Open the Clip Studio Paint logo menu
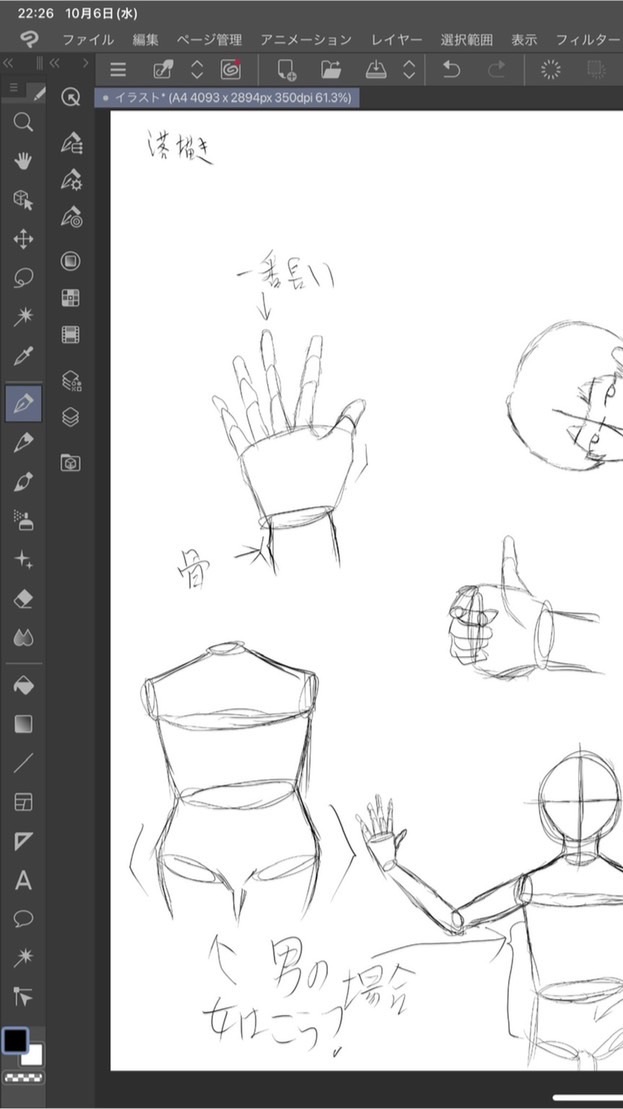The height and width of the screenshot is (1109, 623). [x=29, y=39]
